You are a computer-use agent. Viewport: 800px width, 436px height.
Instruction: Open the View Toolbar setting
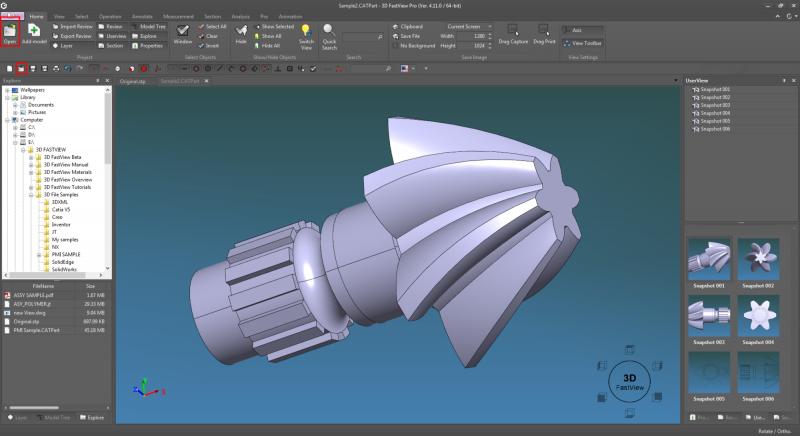click(583, 43)
